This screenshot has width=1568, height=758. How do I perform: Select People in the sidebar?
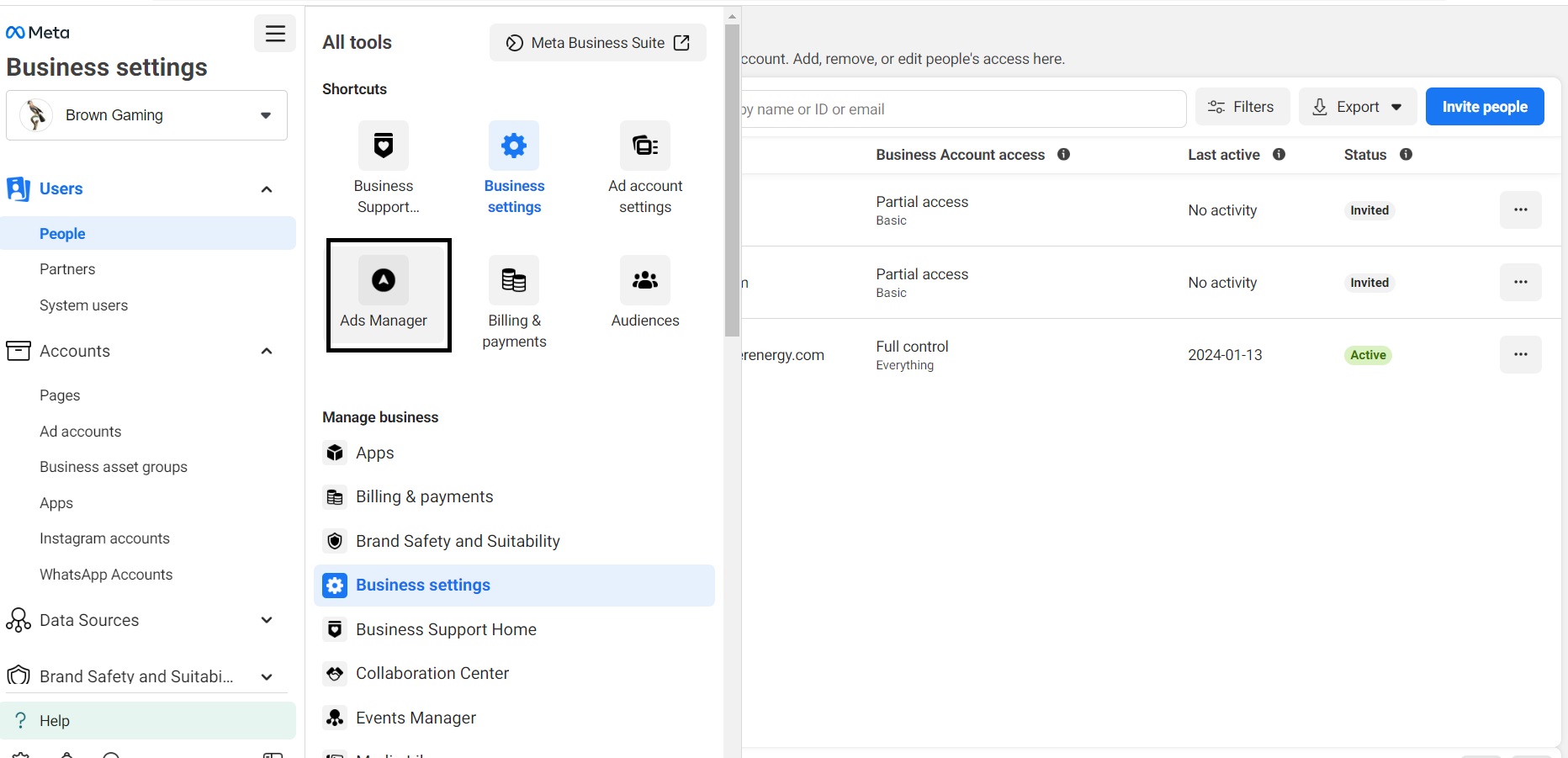pyautogui.click(x=148, y=233)
